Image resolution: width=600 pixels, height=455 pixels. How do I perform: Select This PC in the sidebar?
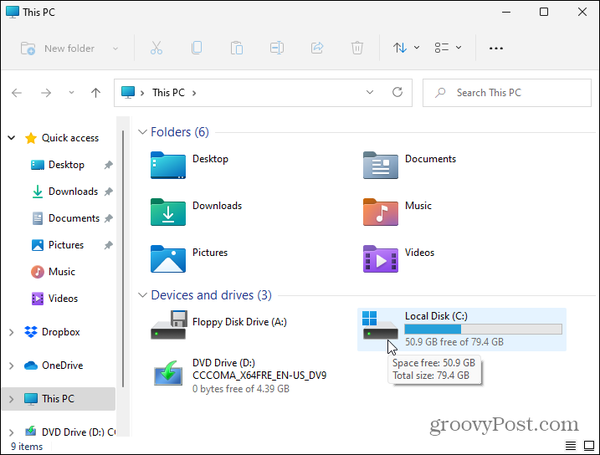pos(58,399)
